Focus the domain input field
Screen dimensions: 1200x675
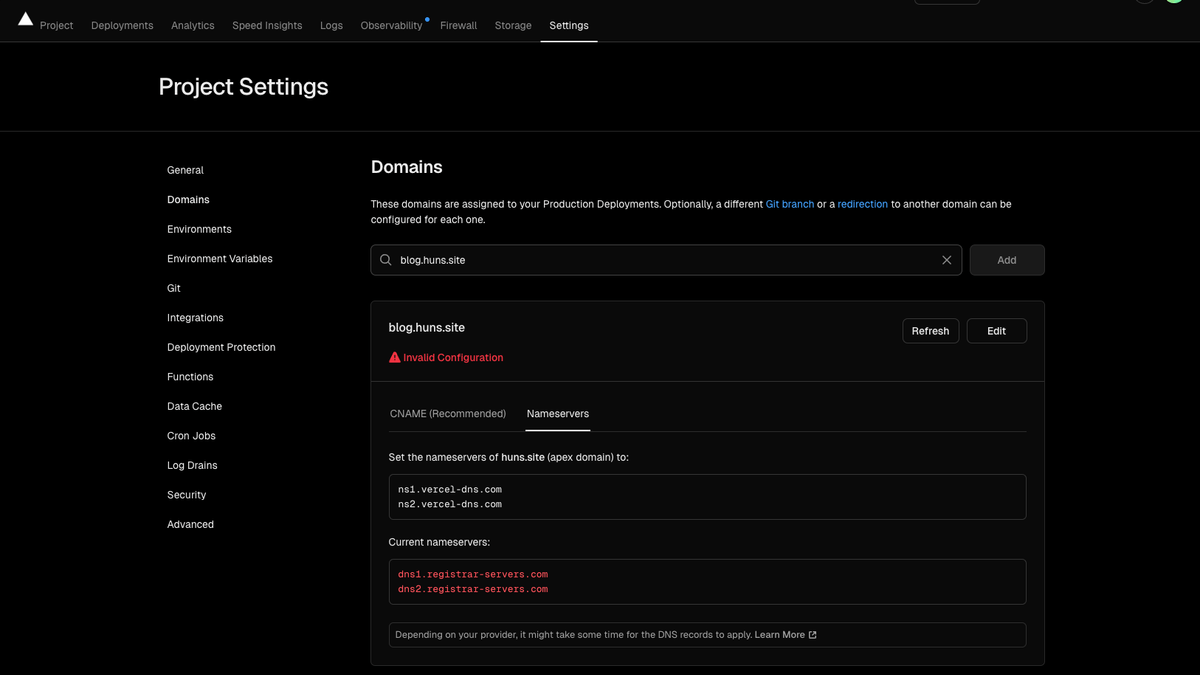[666, 260]
